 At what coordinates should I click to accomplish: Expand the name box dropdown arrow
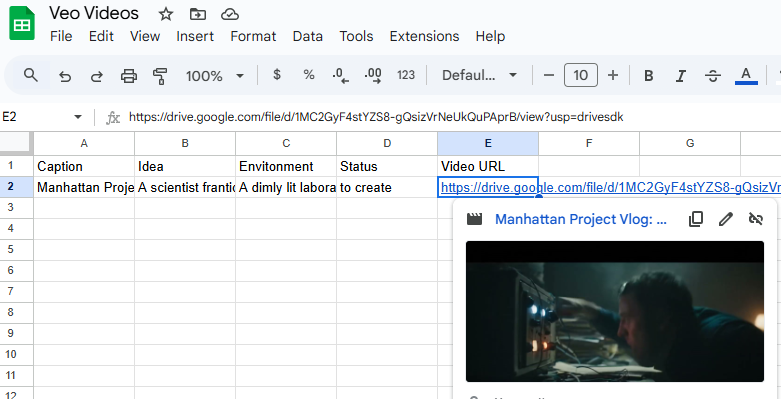pos(78,118)
